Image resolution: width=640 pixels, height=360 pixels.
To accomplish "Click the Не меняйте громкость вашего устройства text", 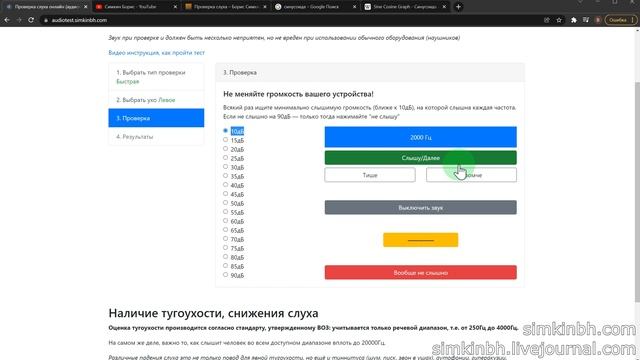I will tap(298, 94).
